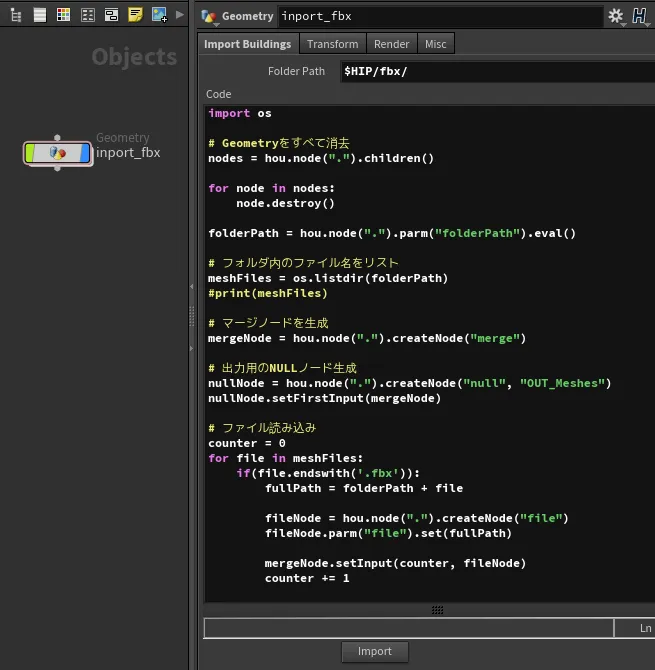Toggle the parameter spreadsheet grid icon
Image resolution: width=655 pixels, height=670 pixels.
coord(88,15)
